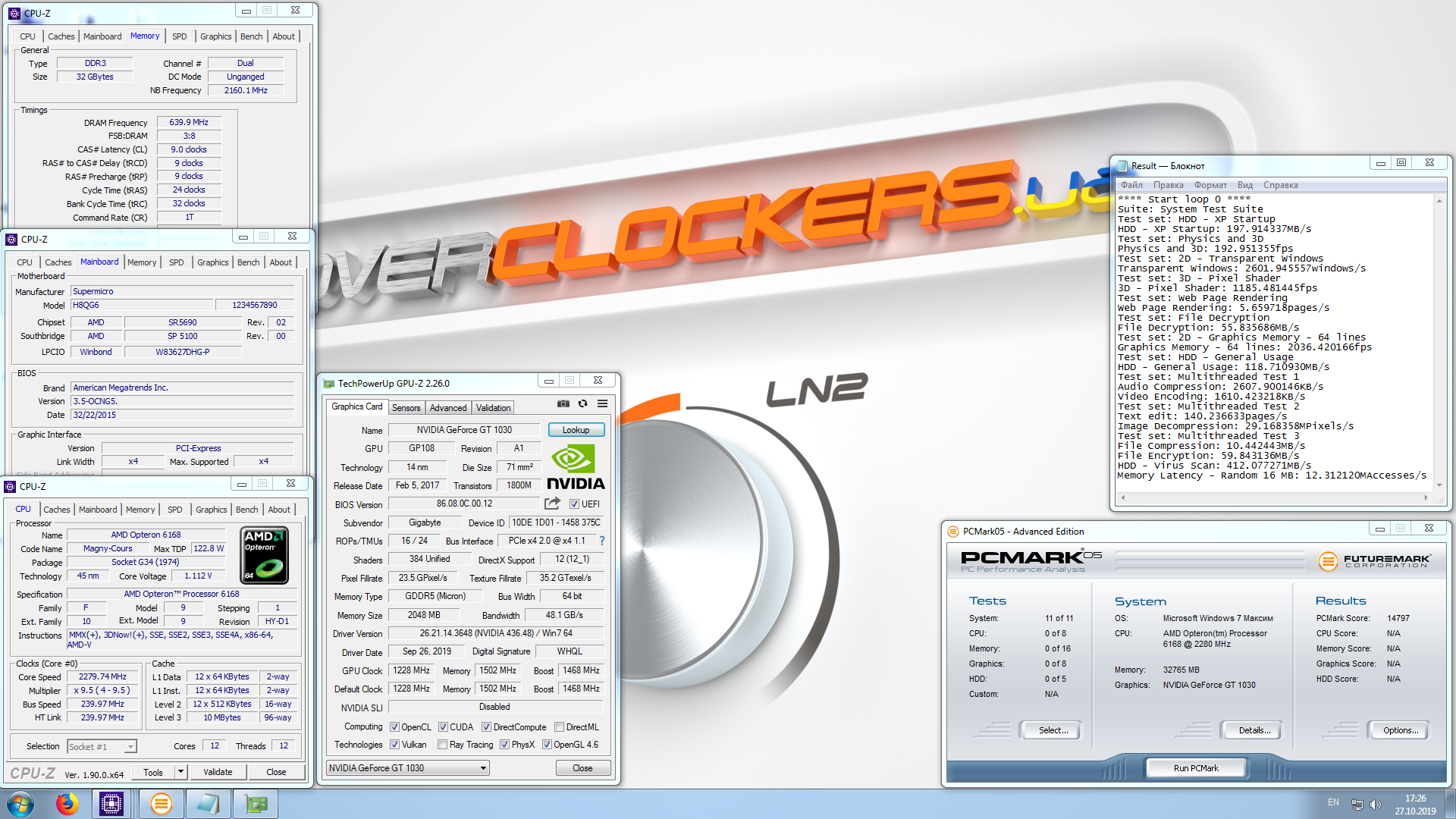1456x819 pixels.
Task: Click the NVIDIA logo in GPU-Z
Action: tap(576, 468)
